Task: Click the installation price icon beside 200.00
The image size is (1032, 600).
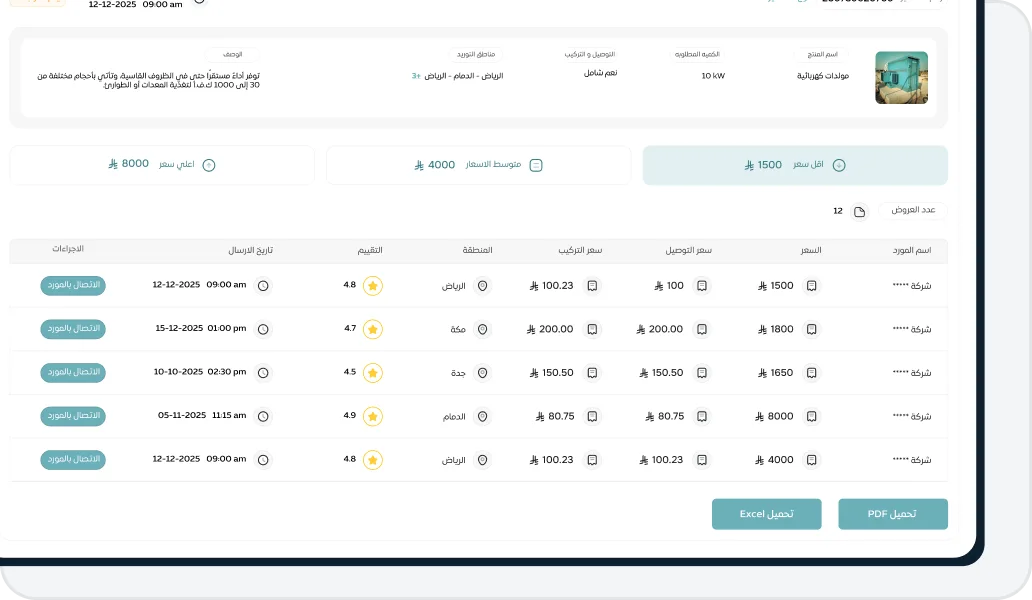Action: (592, 329)
